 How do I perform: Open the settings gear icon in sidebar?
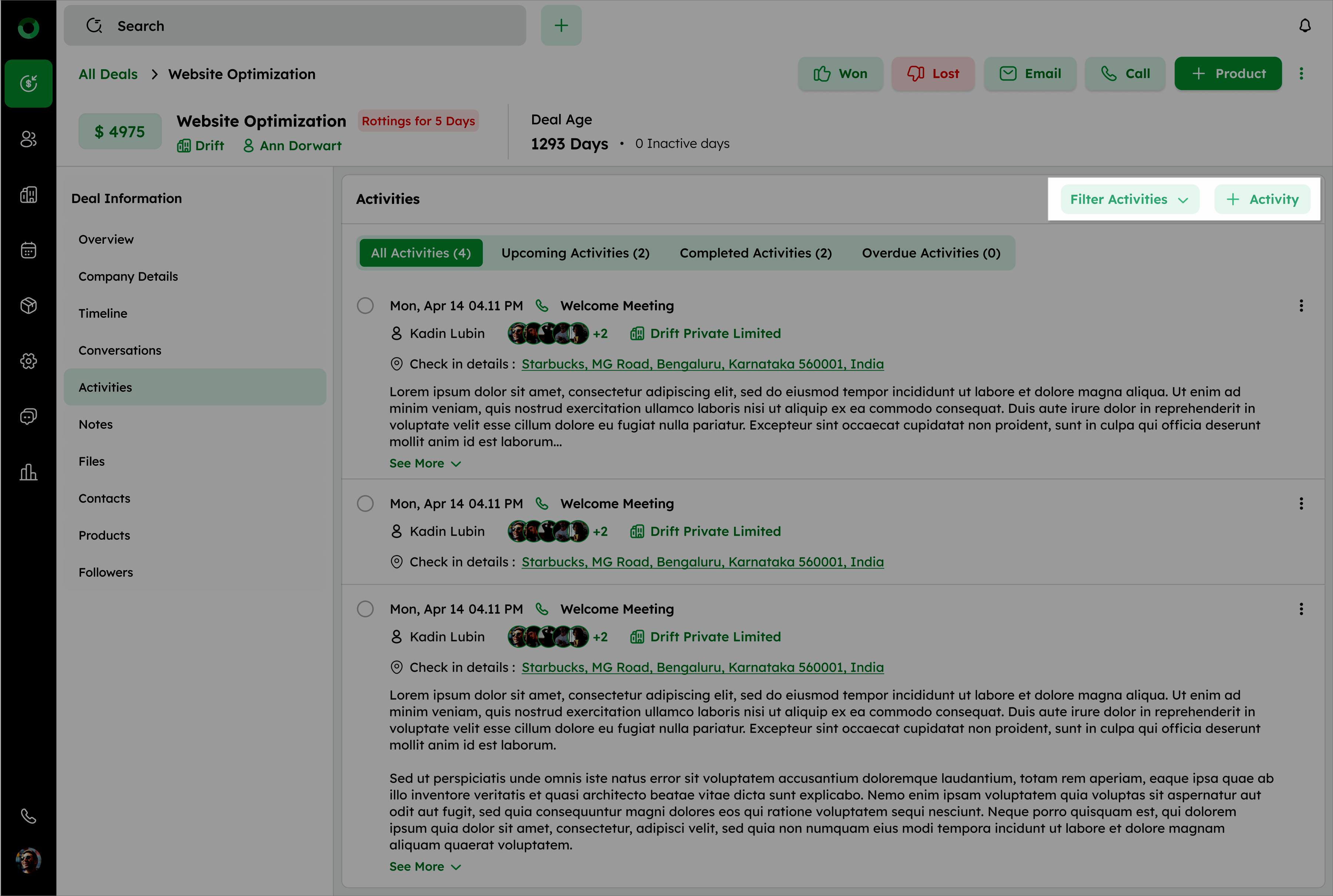(x=28, y=361)
